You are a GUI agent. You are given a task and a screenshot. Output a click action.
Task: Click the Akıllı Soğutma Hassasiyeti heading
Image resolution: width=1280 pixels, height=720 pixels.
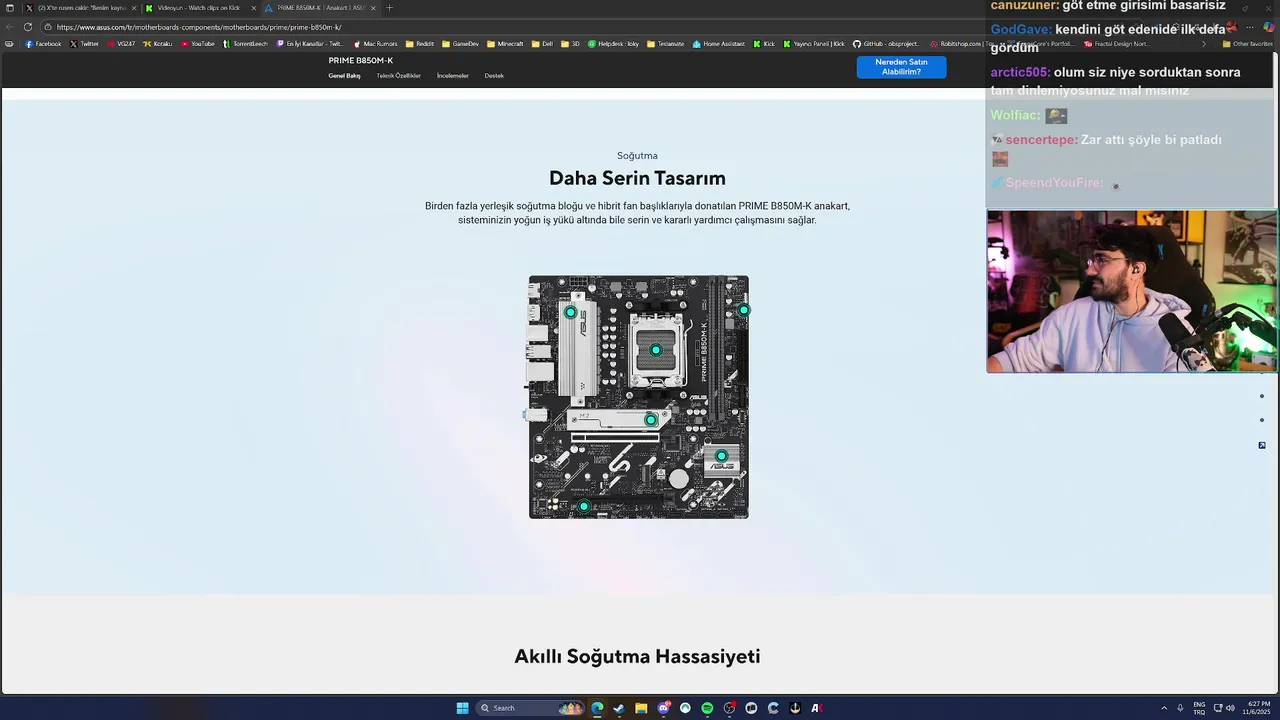pyautogui.click(x=637, y=656)
